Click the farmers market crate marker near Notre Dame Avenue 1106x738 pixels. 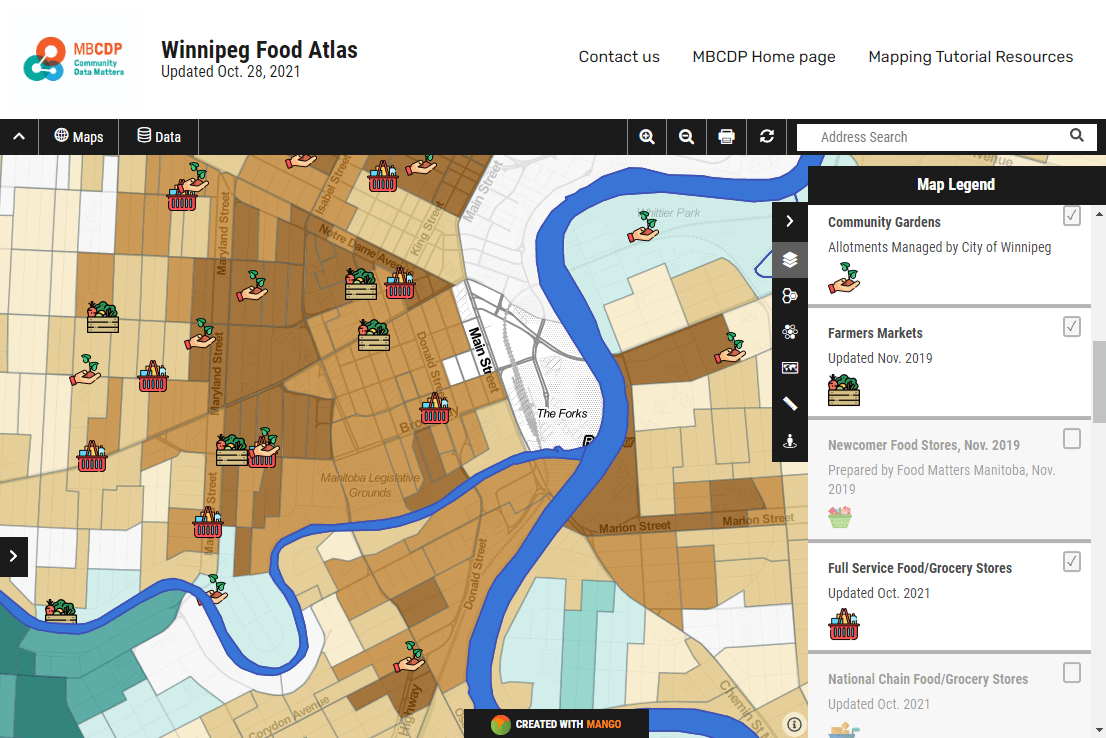(360, 284)
